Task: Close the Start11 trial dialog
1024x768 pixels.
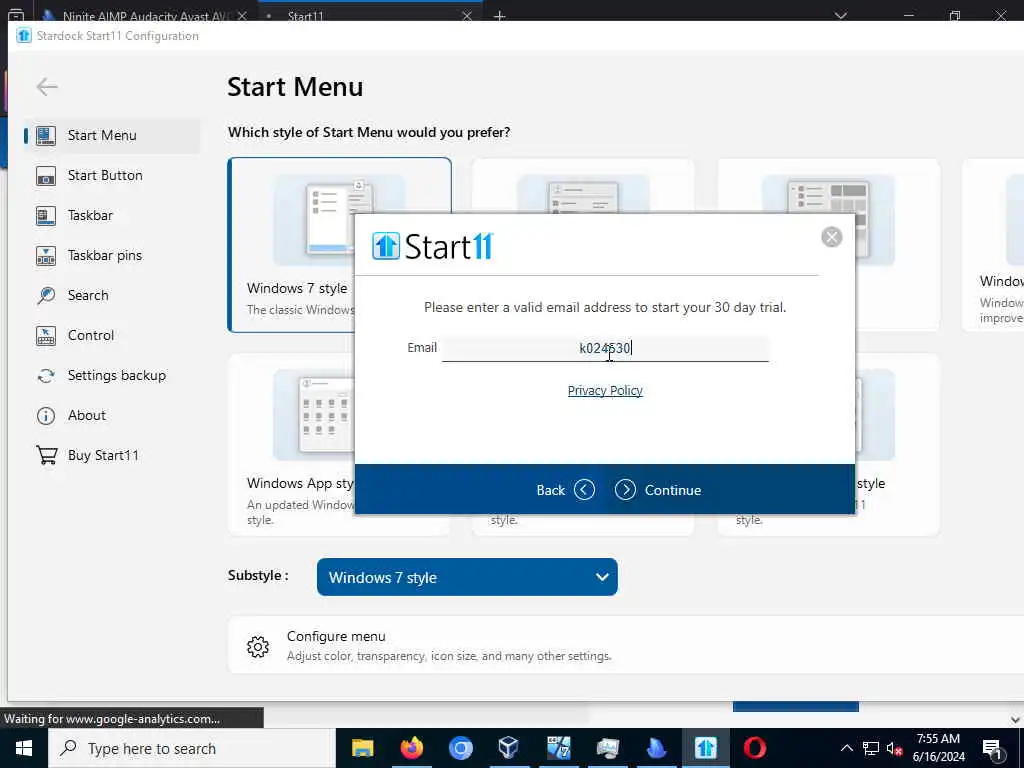Action: tap(831, 237)
